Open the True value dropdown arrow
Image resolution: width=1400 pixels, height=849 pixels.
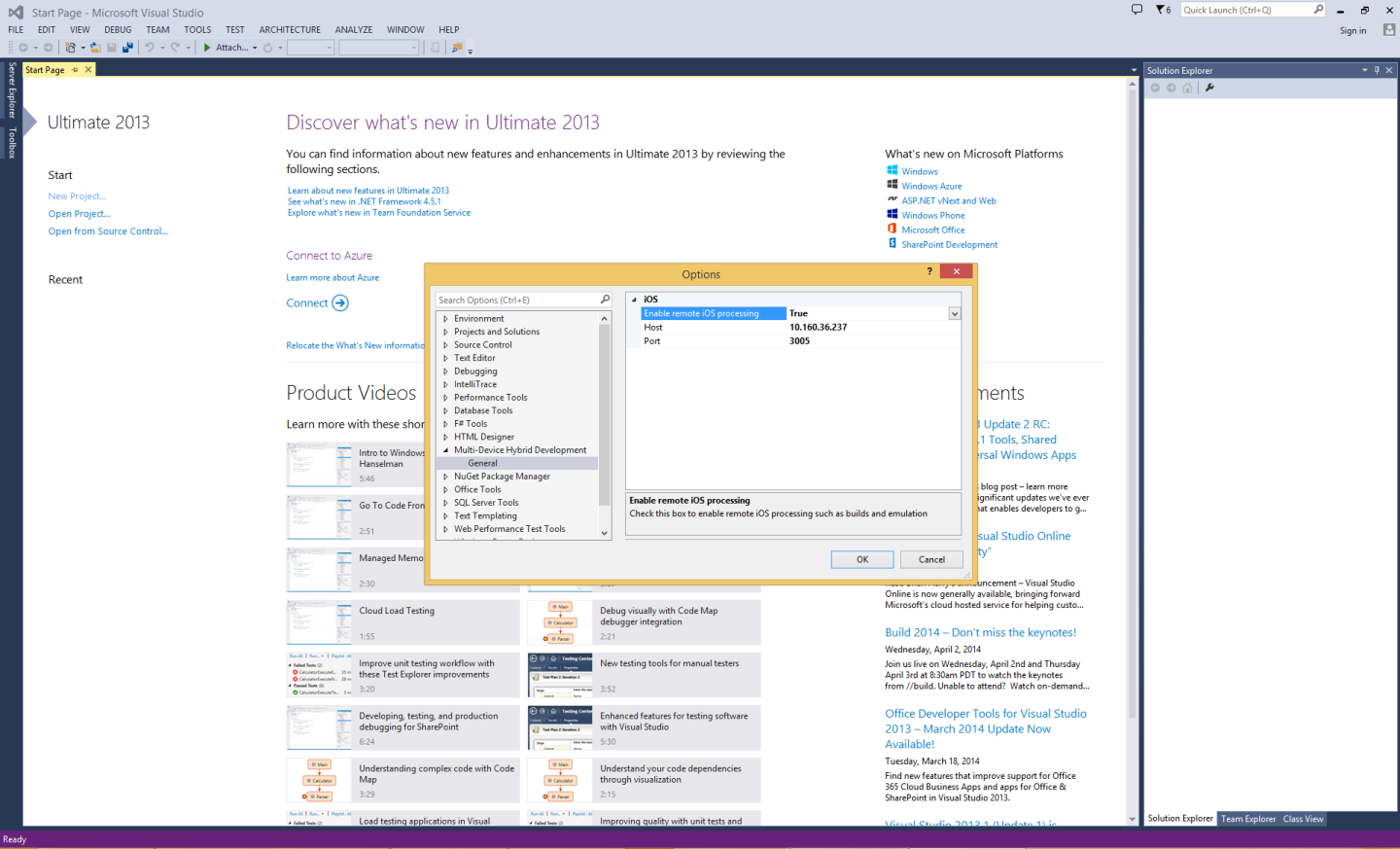(x=955, y=314)
